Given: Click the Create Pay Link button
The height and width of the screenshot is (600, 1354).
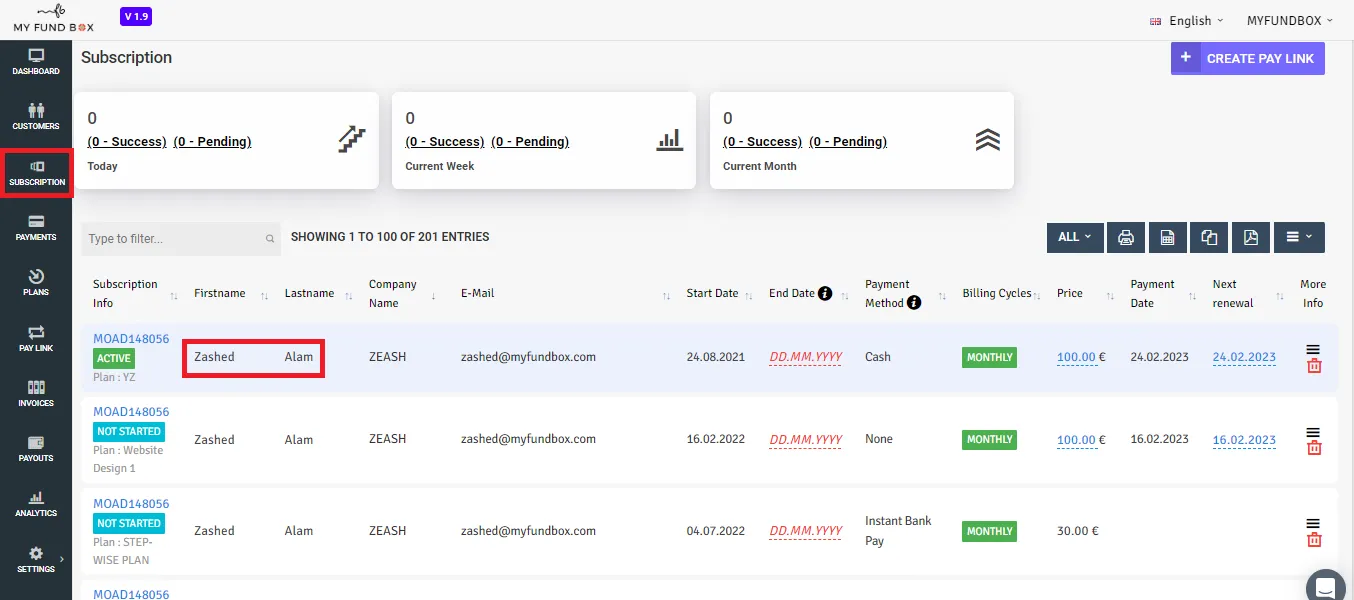Looking at the screenshot, I should [x=1248, y=58].
